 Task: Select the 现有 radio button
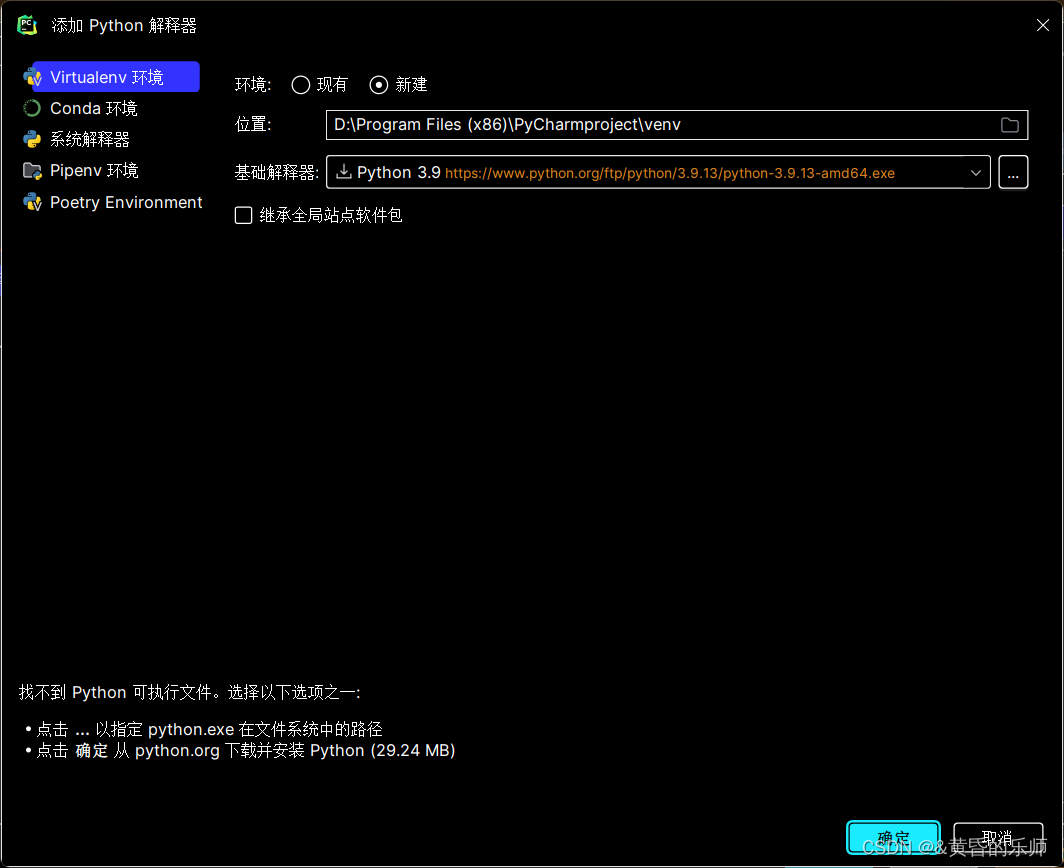300,85
